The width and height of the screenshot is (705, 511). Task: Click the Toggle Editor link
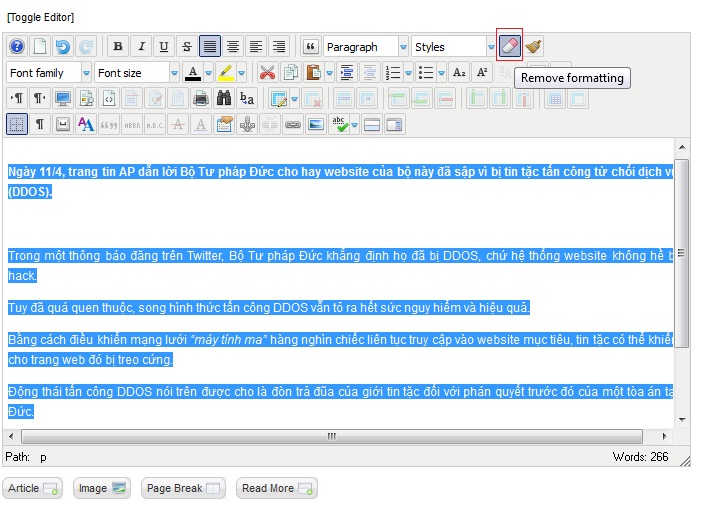(x=40, y=17)
